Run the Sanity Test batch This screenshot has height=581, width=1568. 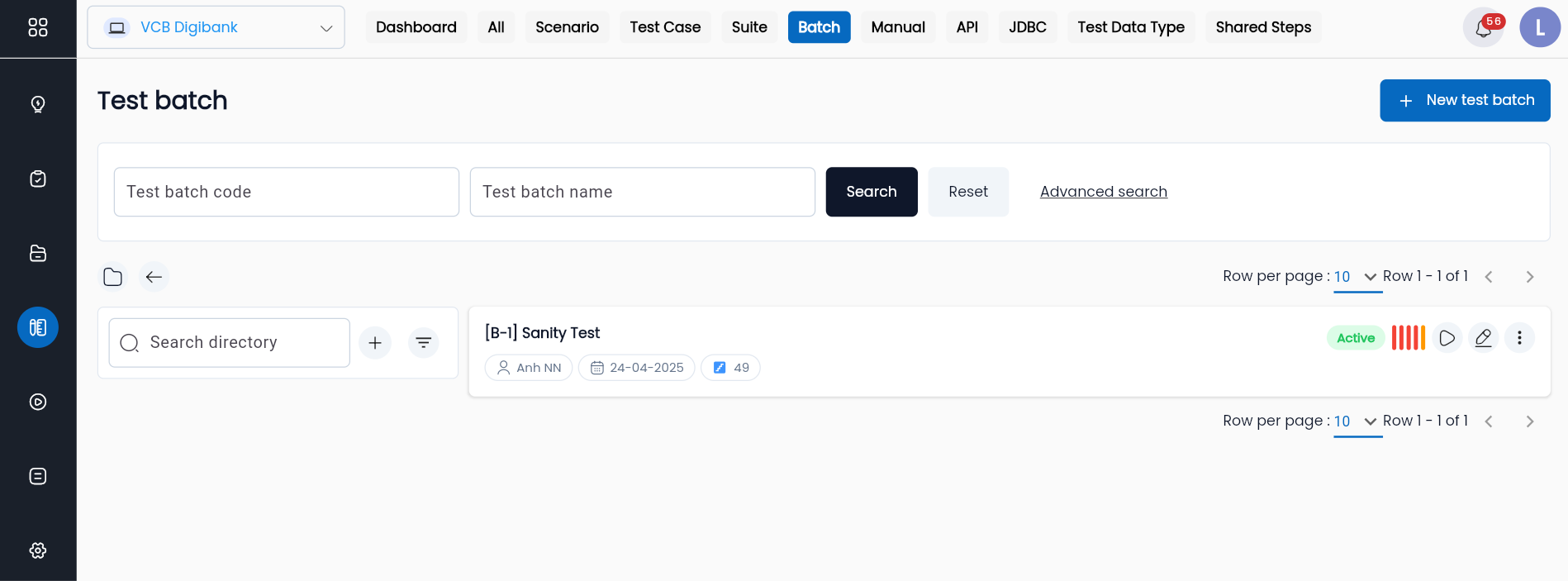(x=1447, y=338)
